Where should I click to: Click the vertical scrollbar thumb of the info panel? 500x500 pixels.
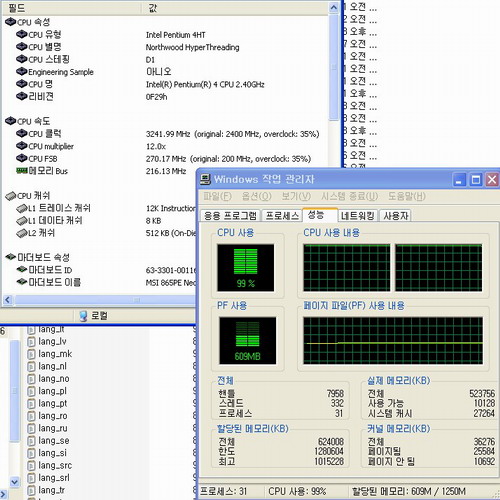[334, 67]
